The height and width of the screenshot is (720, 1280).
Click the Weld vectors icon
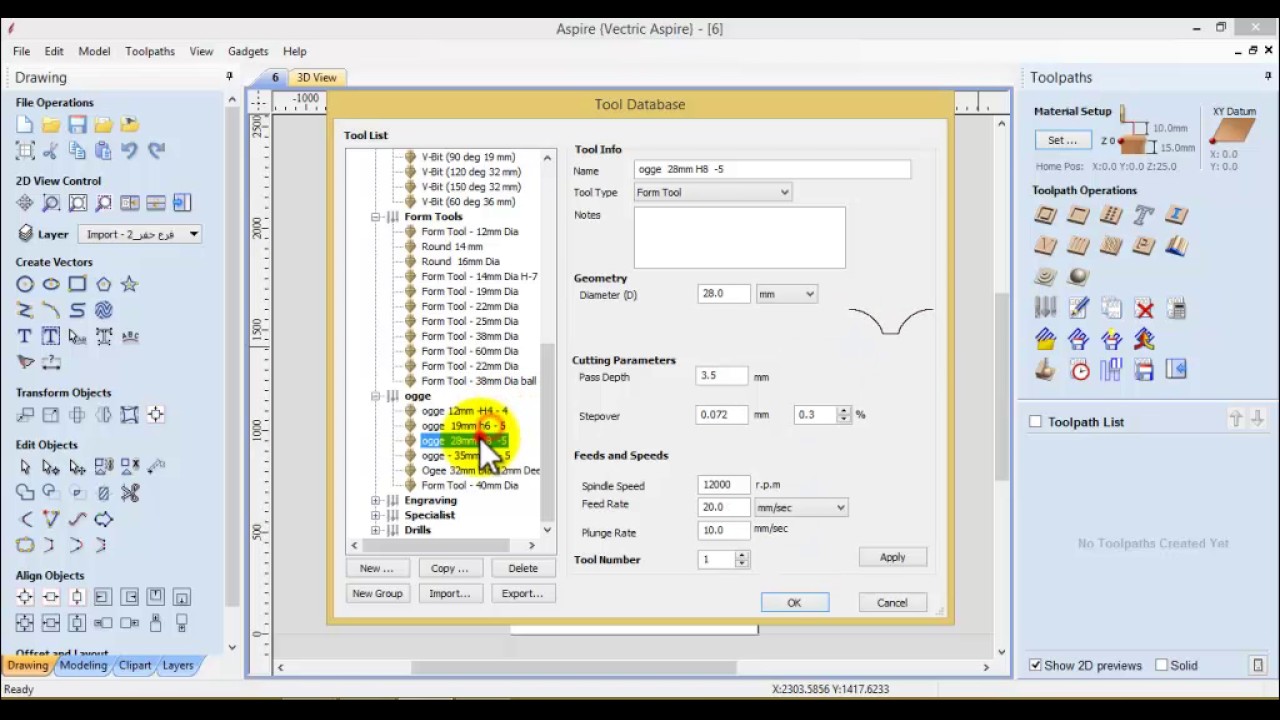coord(25,493)
